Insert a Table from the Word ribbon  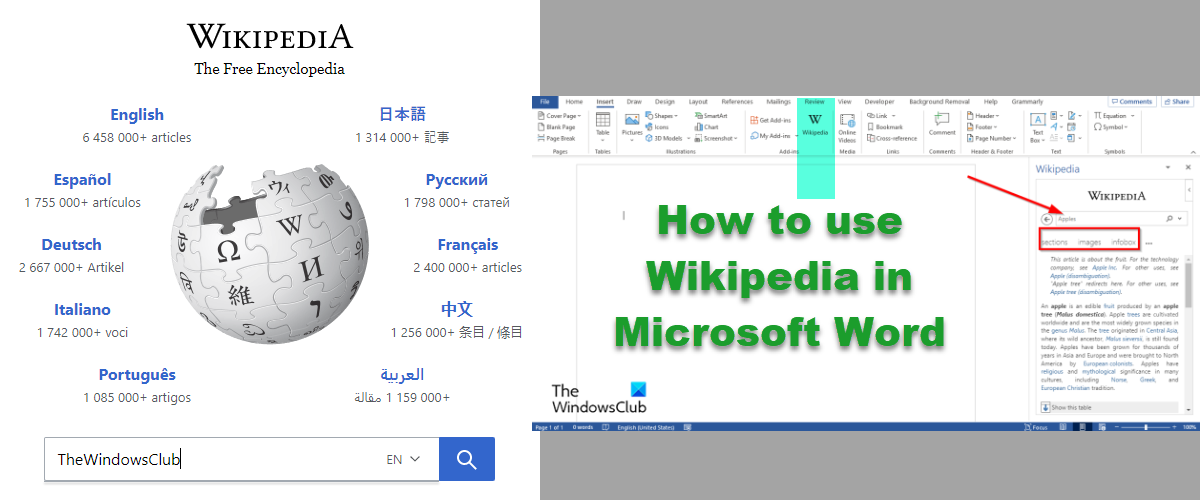(603, 126)
